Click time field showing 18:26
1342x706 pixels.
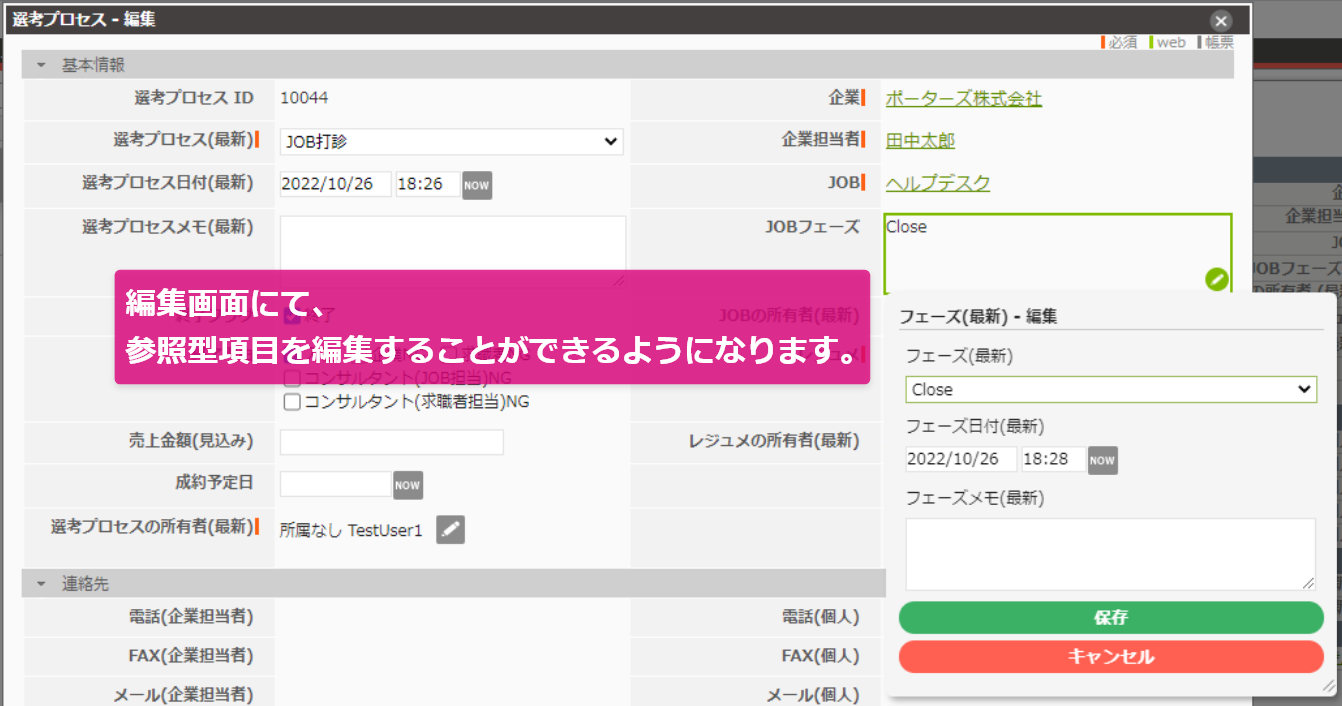(x=428, y=185)
